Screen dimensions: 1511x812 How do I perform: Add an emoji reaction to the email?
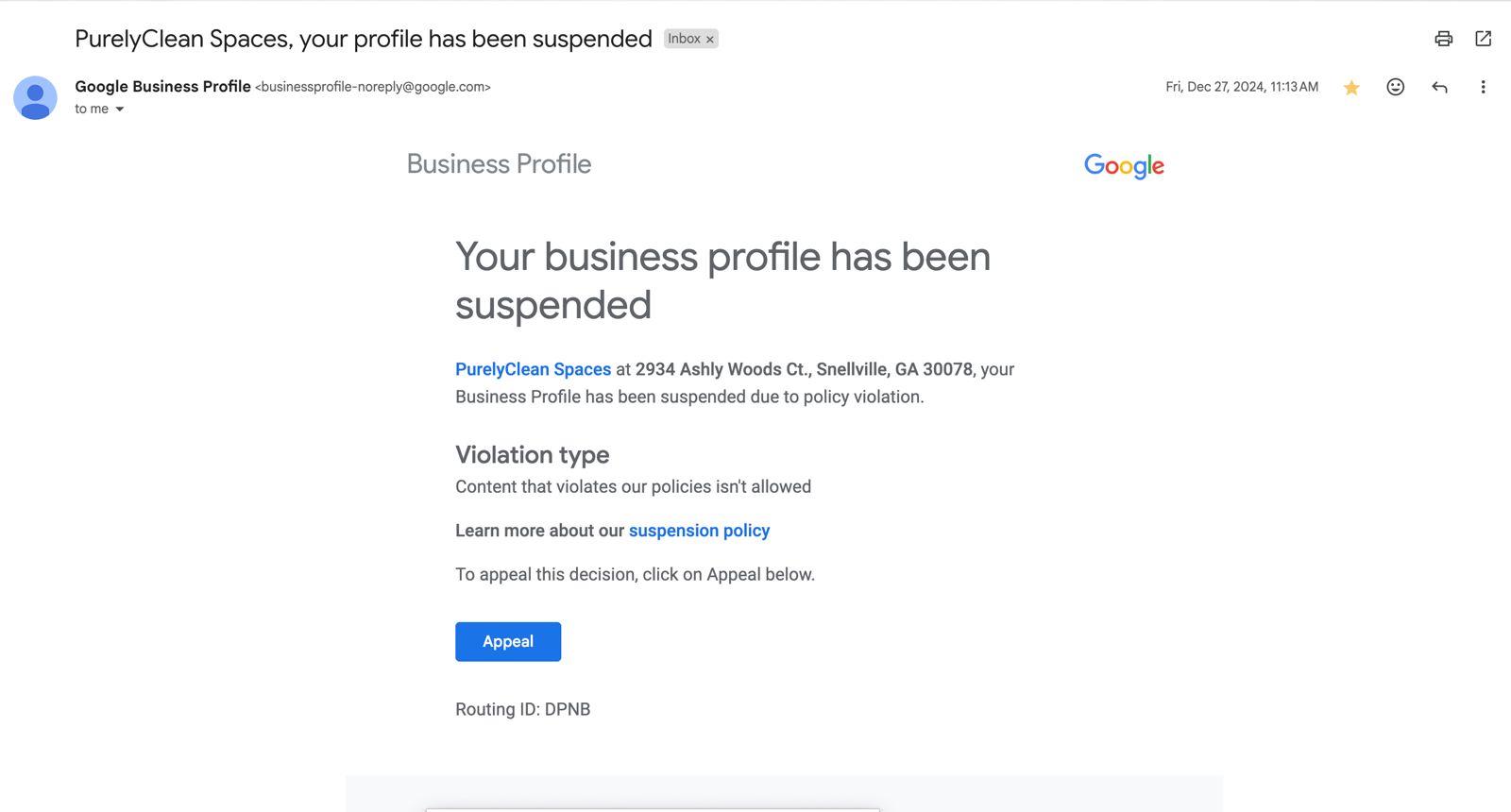pyautogui.click(x=1395, y=87)
